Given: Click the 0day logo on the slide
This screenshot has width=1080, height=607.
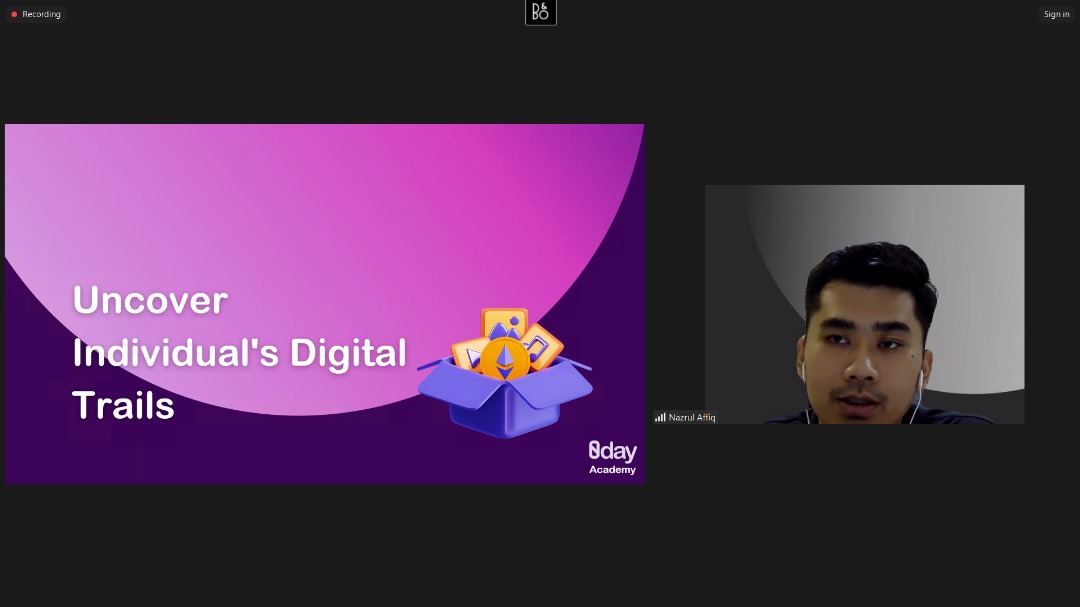Looking at the screenshot, I should coord(612,451).
